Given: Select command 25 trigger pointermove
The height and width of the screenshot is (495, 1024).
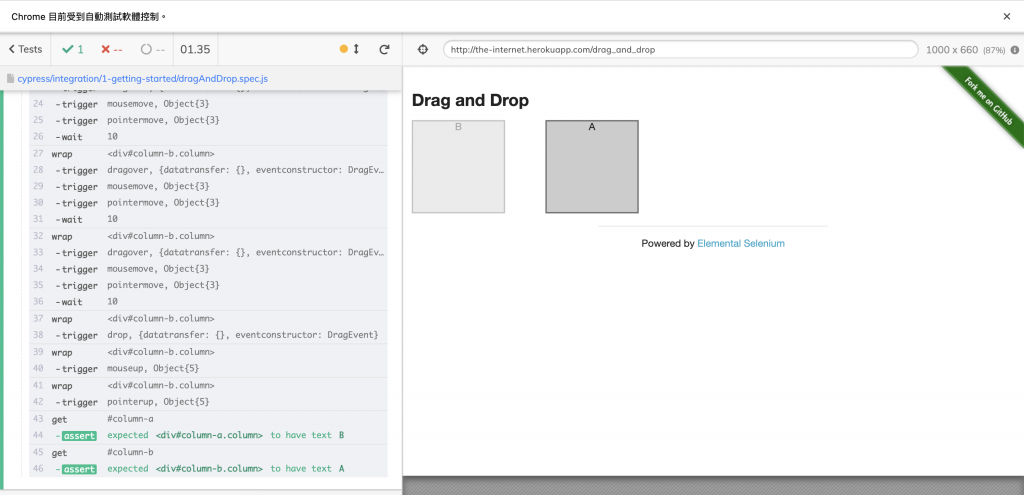Looking at the screenshot, I should [x=208, y=120].
